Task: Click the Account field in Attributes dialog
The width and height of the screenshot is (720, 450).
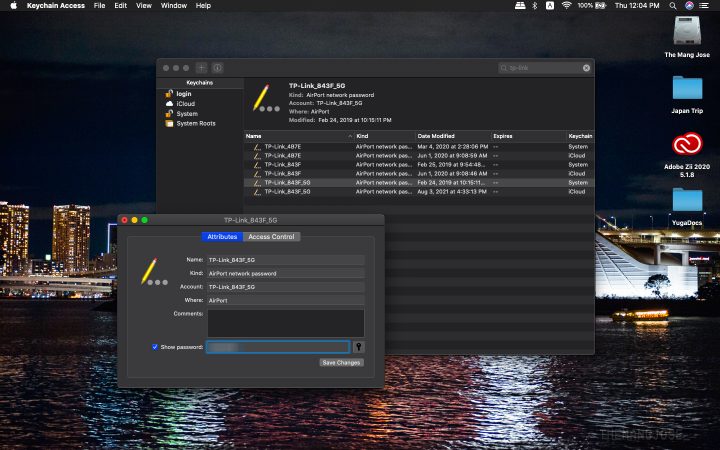Action: point(286,287)
